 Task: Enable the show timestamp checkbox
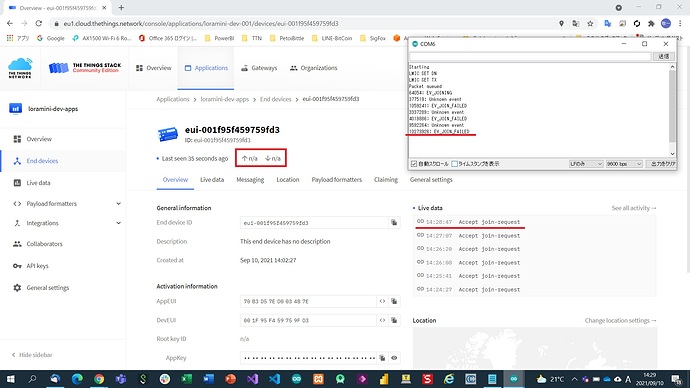point(455,164)
